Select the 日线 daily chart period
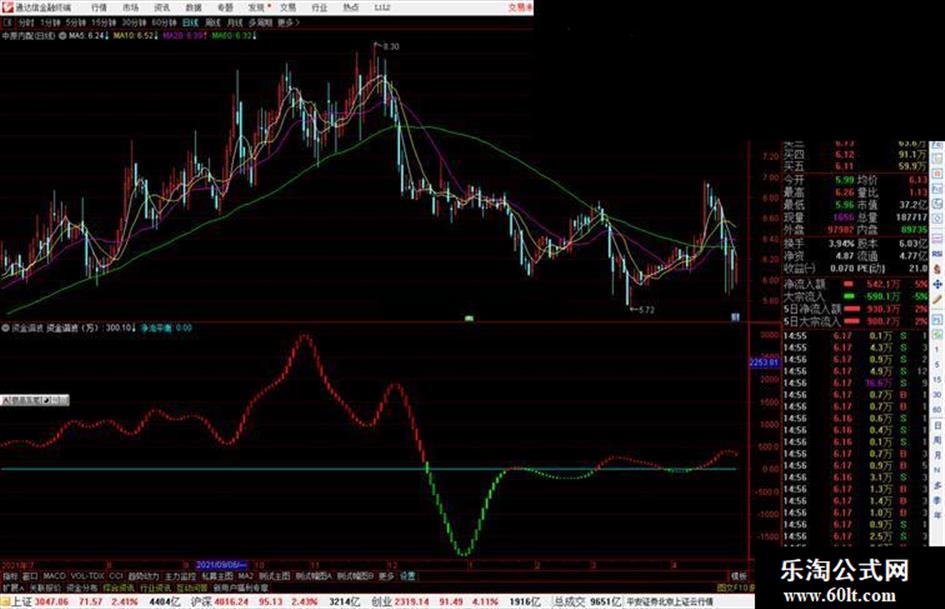 click(190, 22)
